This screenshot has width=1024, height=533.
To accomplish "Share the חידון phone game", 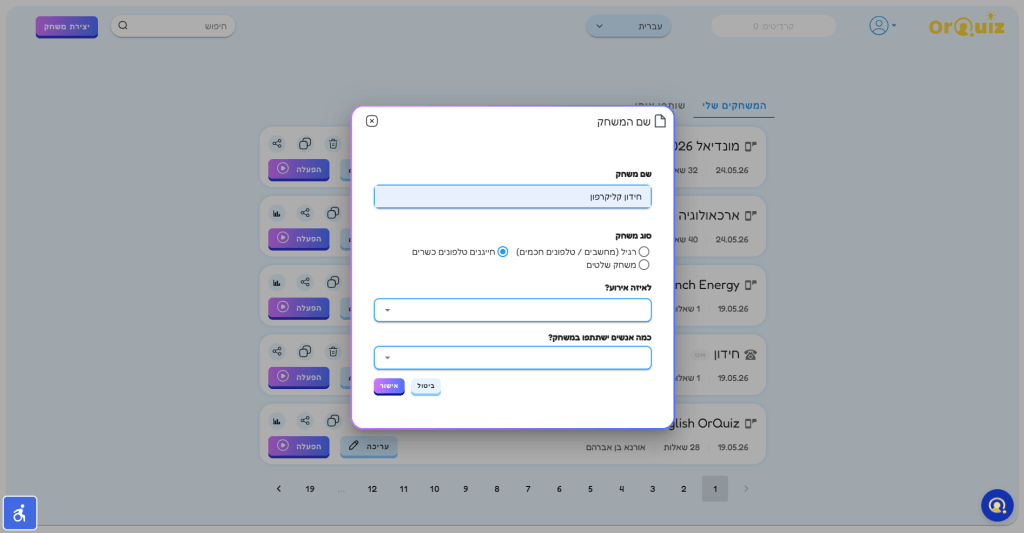I will click(x=277, y=351).
